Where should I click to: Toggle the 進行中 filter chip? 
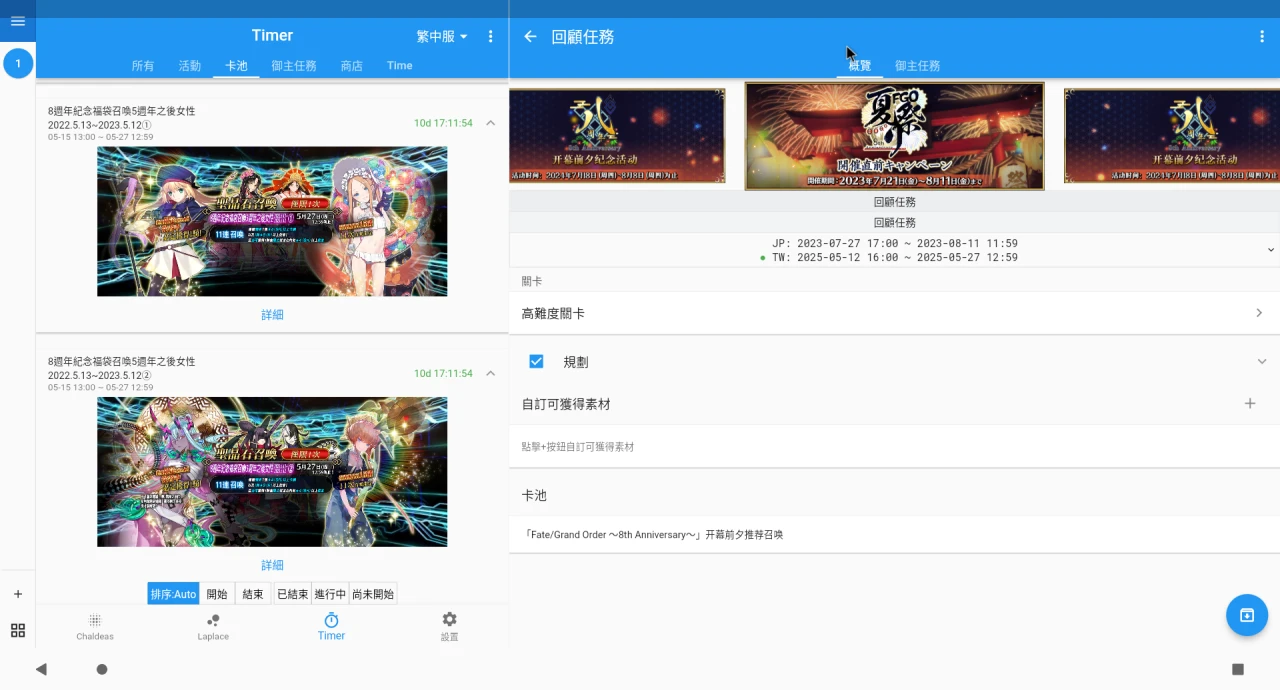(330, 594)
